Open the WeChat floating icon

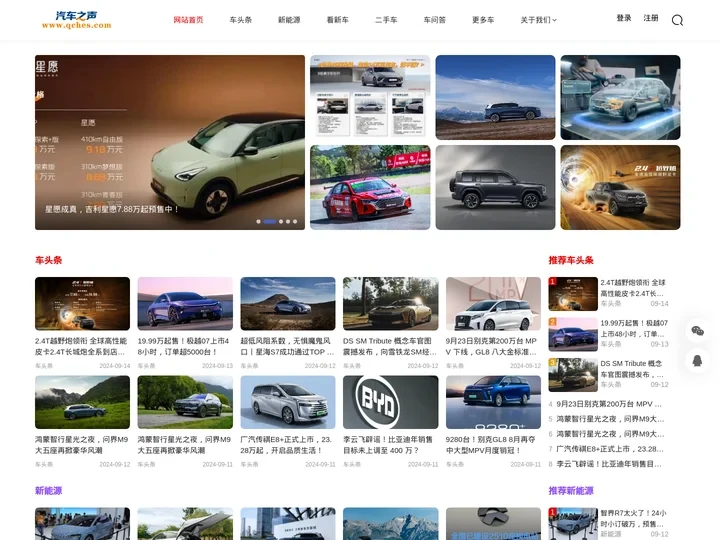[697, 331]
